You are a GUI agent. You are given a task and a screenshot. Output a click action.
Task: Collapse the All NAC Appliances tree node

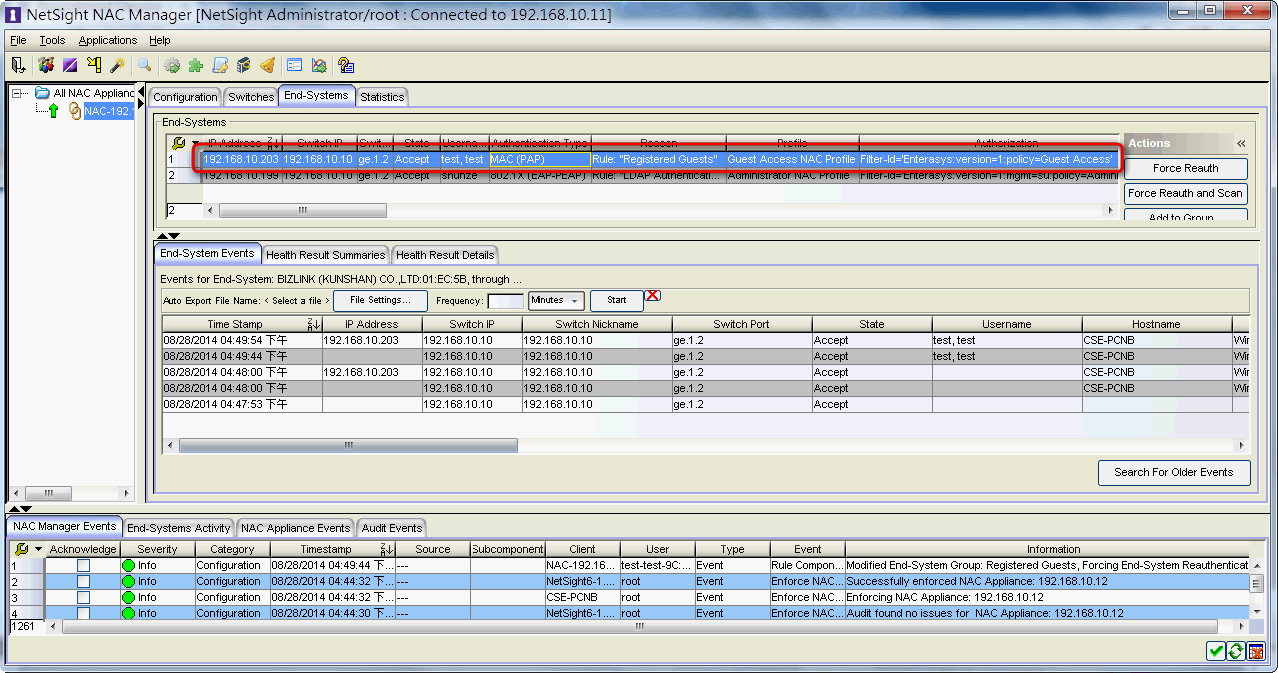17,93
